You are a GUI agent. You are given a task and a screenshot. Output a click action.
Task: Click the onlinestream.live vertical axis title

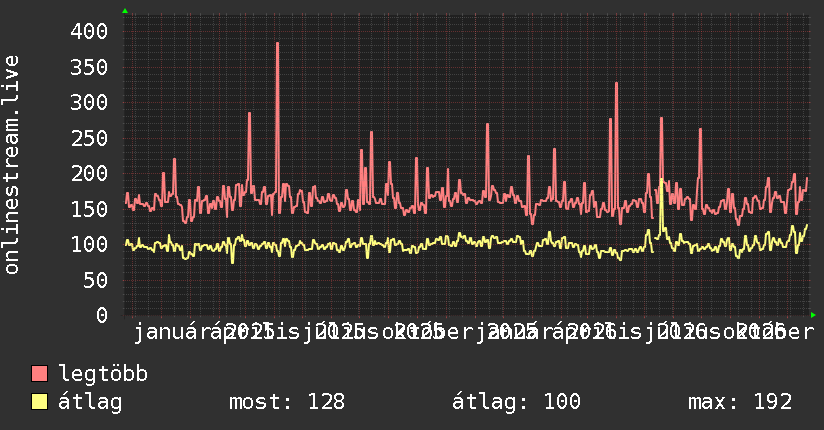12,165
